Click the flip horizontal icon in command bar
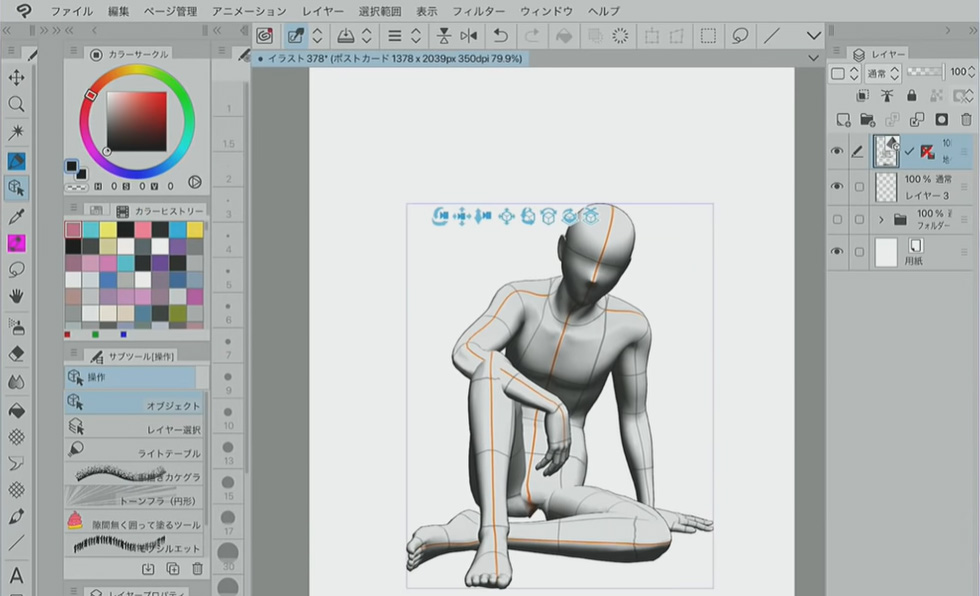Viewport: 980px width, 596px height. click(x=468, y=36)
